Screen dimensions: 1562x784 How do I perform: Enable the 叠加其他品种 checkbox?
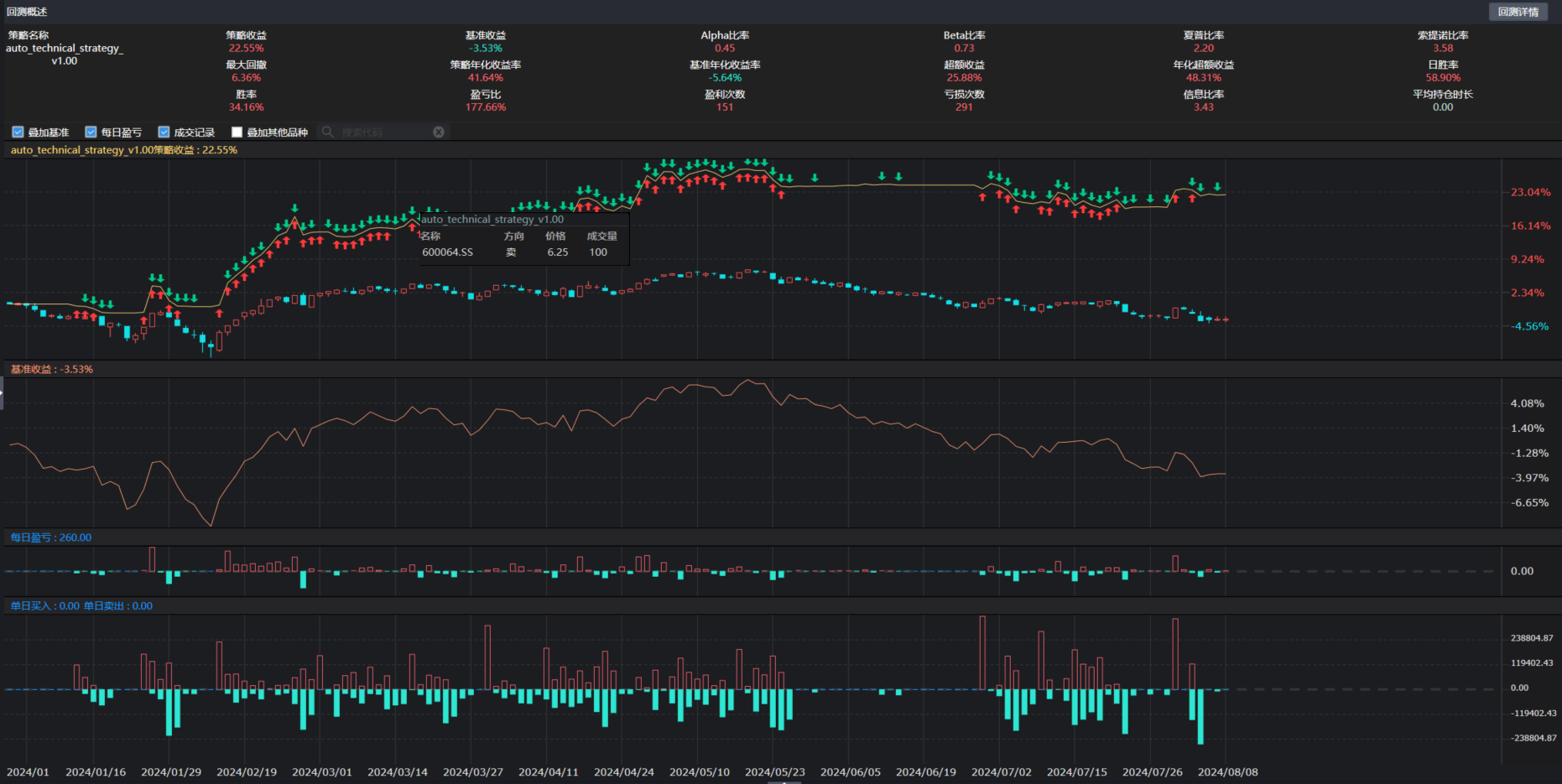(x=237, y=132)
